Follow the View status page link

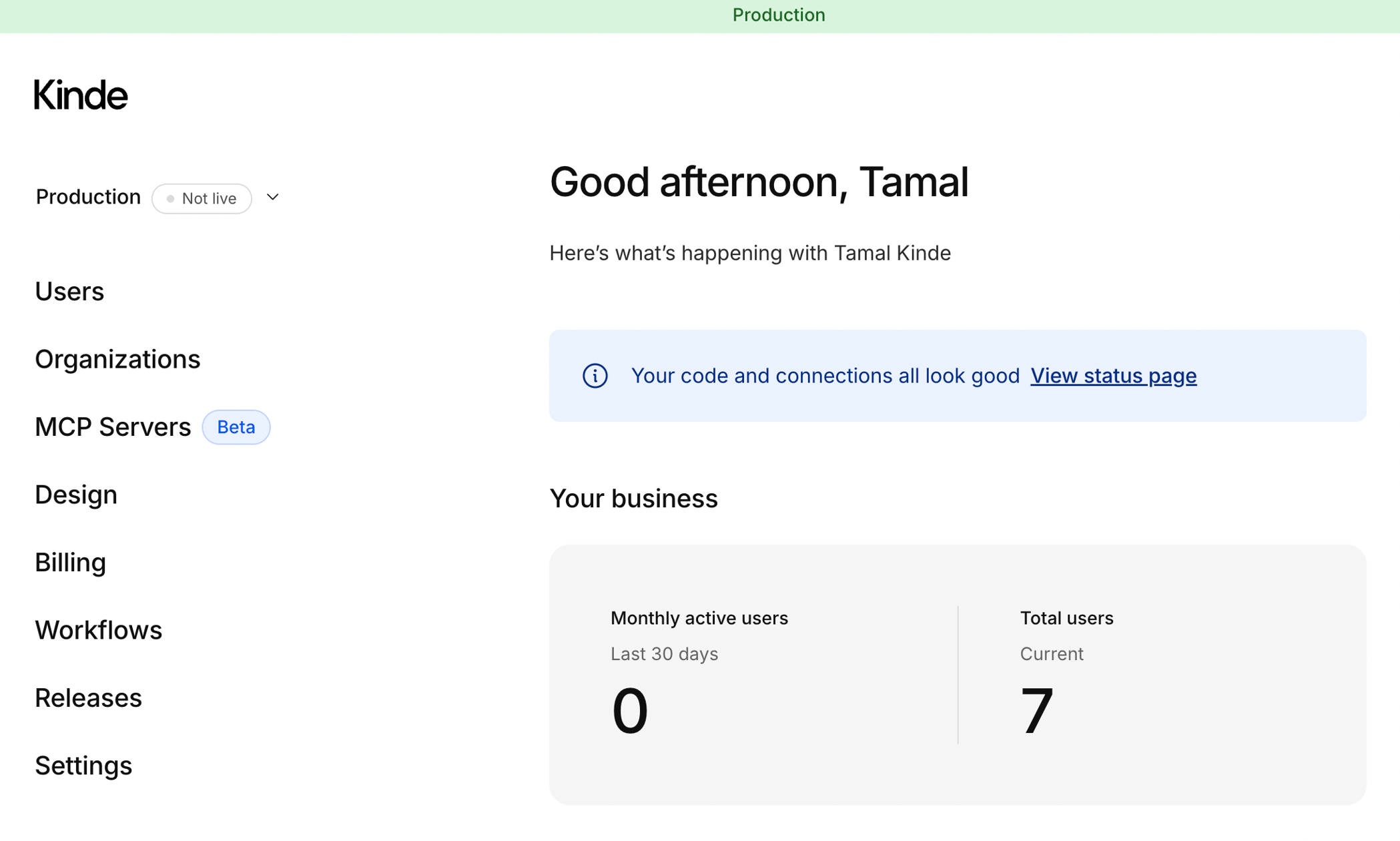(1113, 376)
